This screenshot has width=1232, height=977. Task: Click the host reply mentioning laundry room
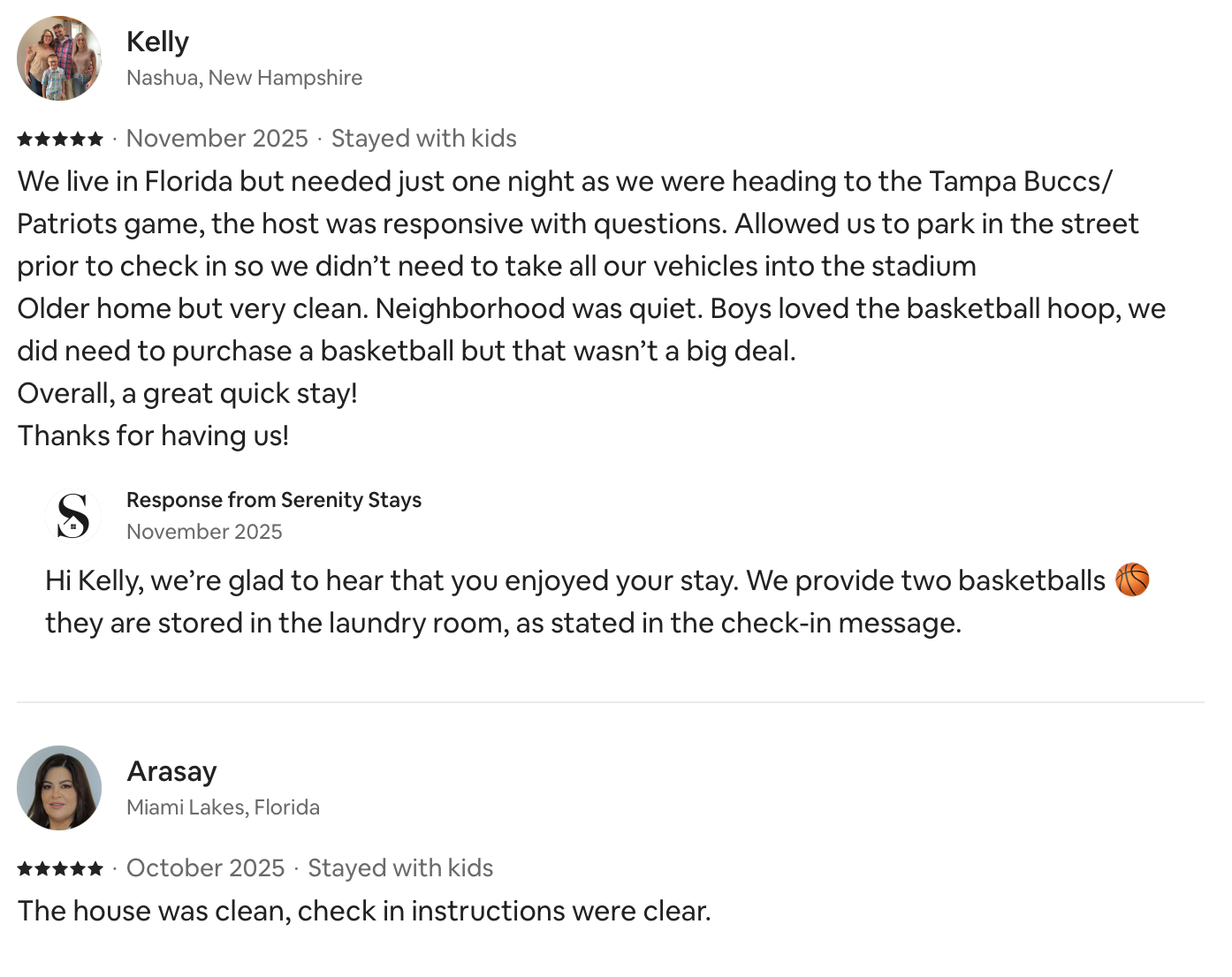click(x=503, y=623)
